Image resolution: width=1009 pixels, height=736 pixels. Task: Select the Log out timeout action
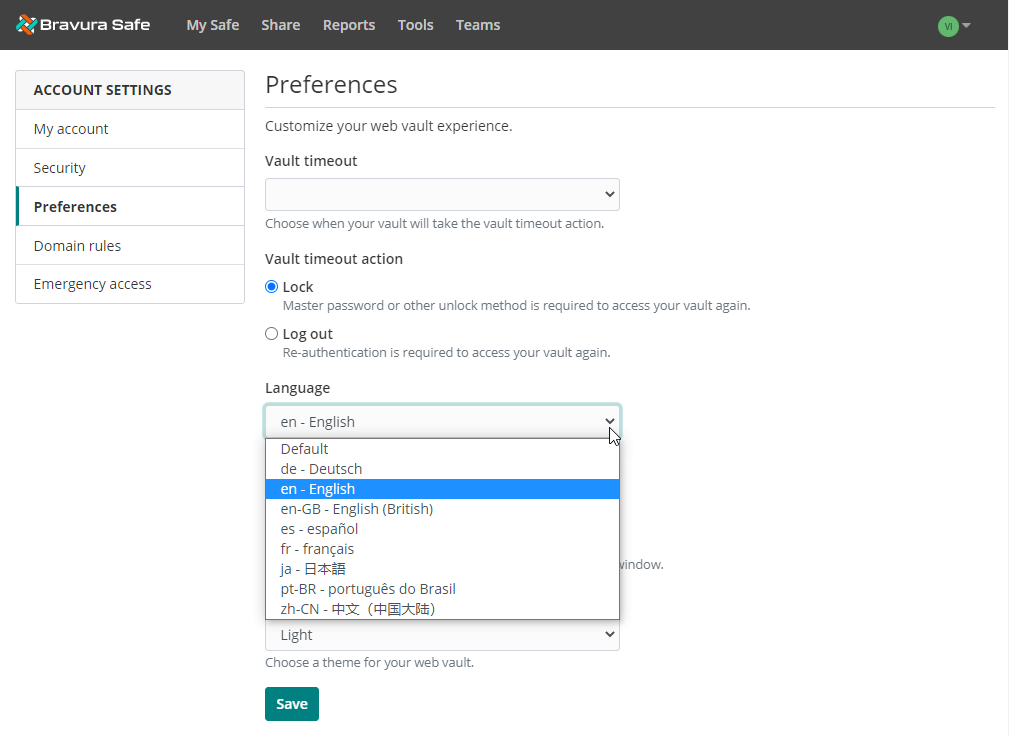click(x=272, y=334)
